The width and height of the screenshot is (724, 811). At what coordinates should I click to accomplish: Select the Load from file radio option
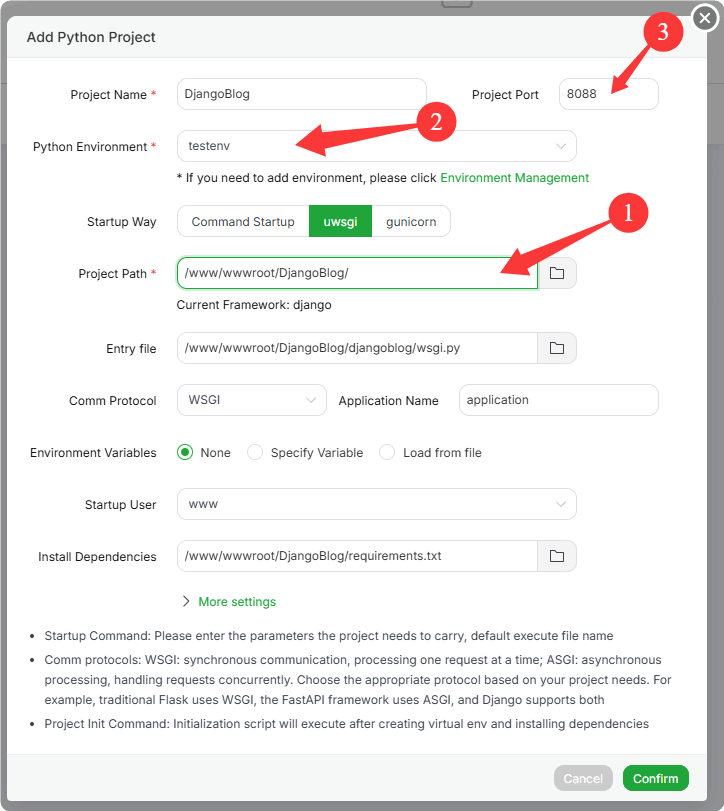[387, 453]
